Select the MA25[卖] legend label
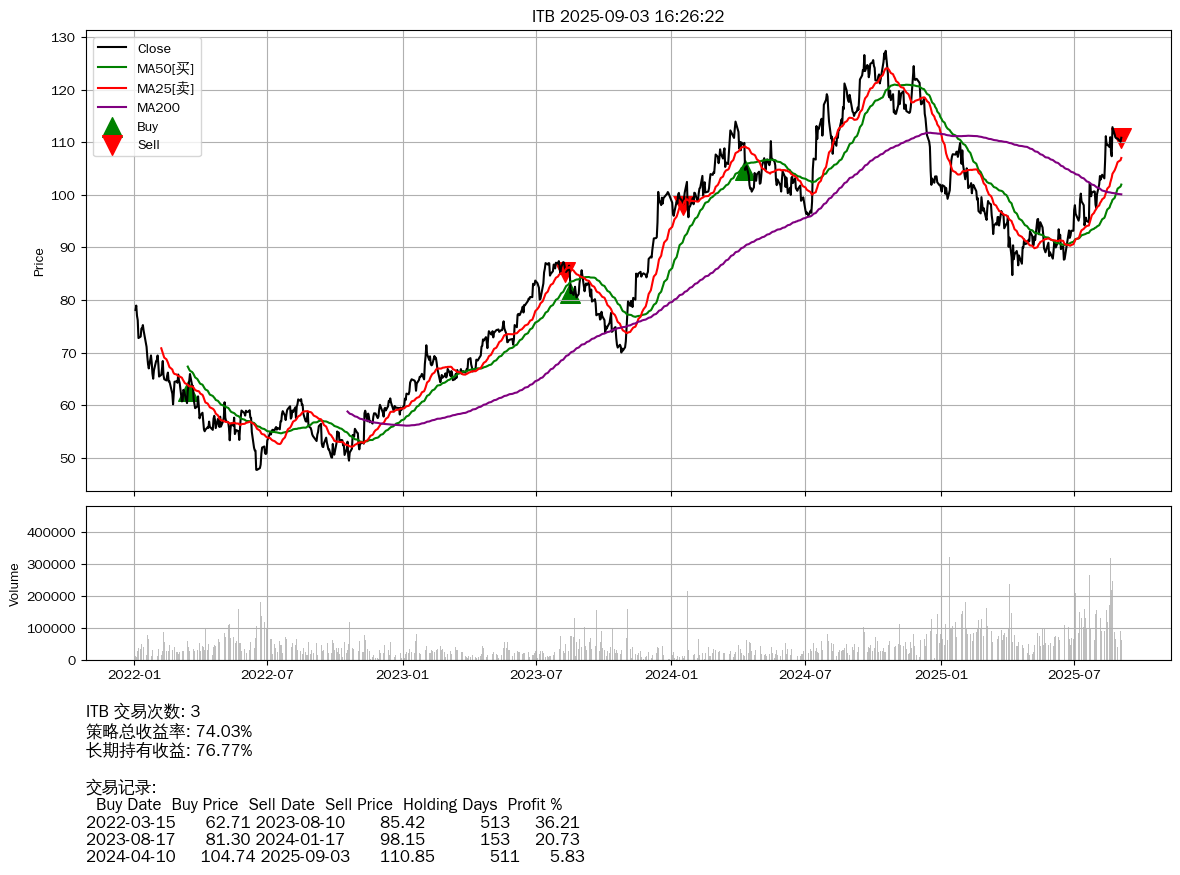 click(x=165, y=88)
